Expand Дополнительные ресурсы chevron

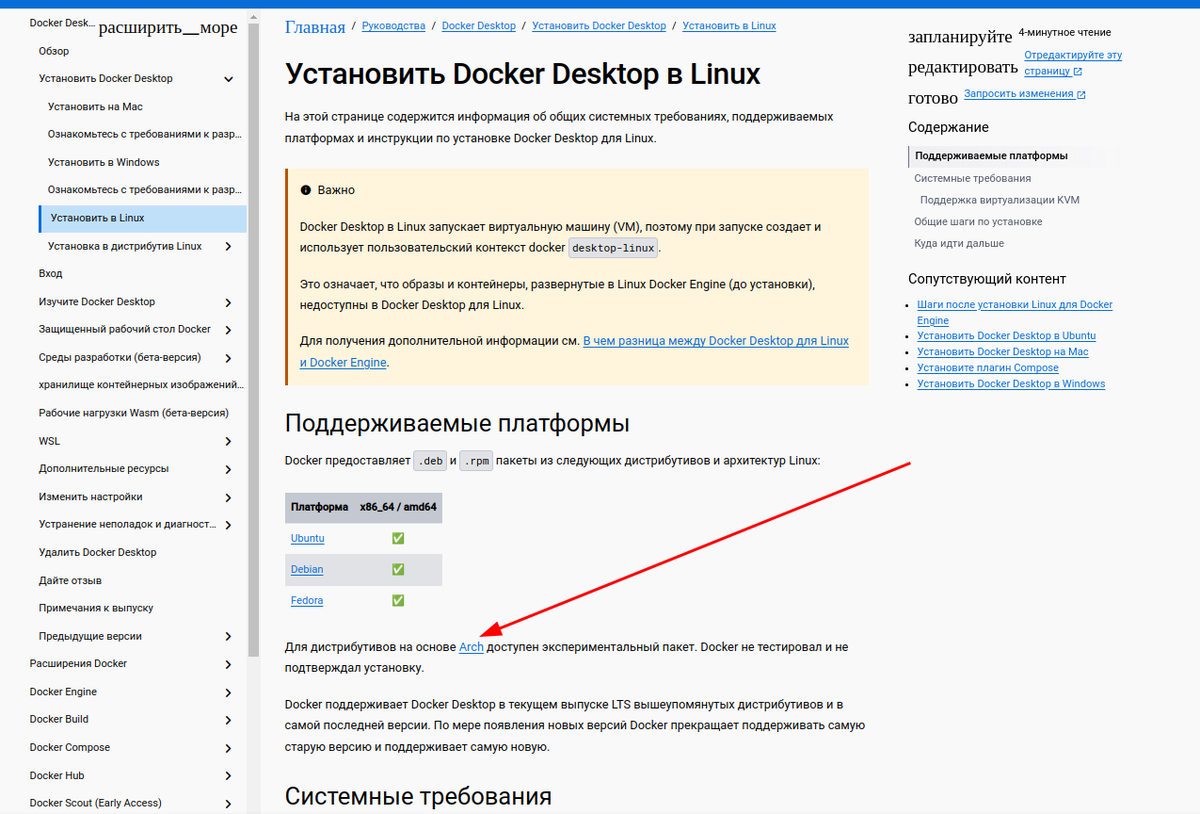(229, 470)
